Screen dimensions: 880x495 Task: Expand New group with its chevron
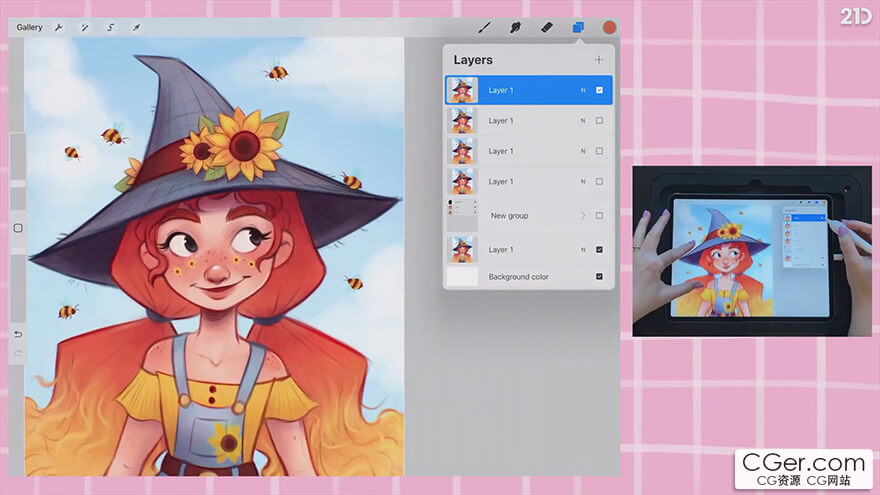(583, 216)
